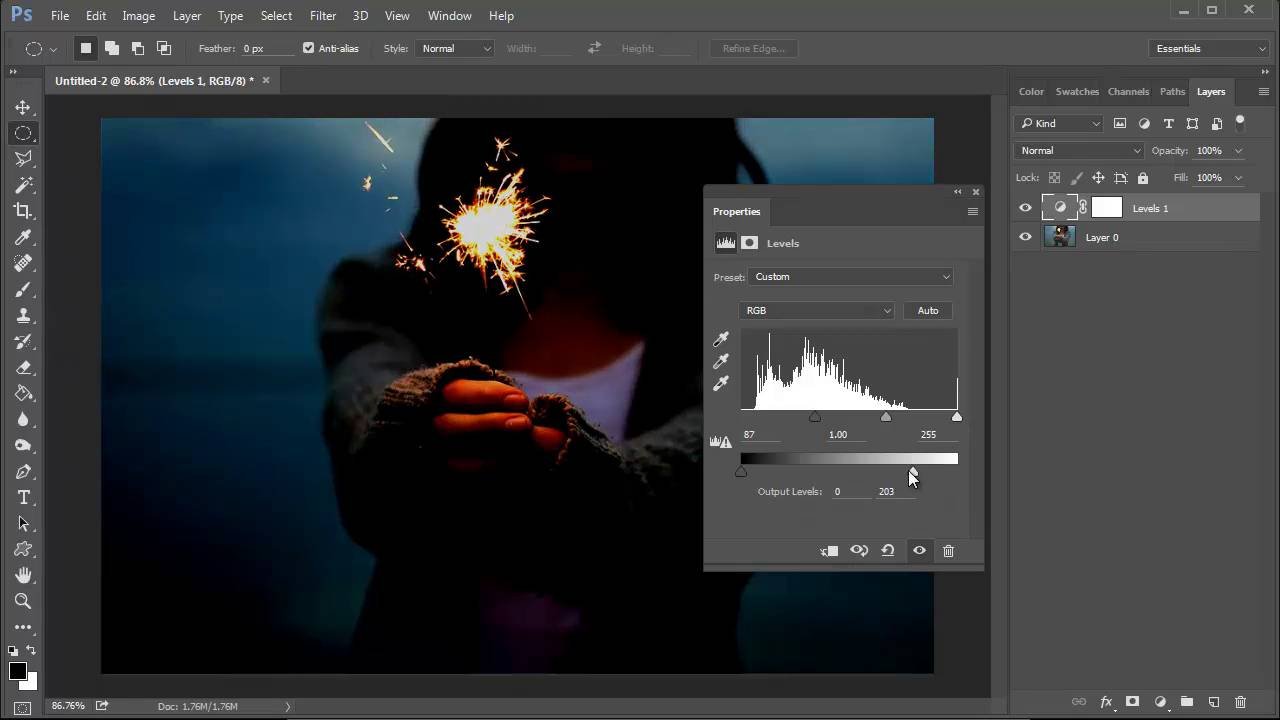This screenshot has width=1280, height=720.
Task: Click the white point eyedropper in Levels
Action: click(x=721, y=384)
